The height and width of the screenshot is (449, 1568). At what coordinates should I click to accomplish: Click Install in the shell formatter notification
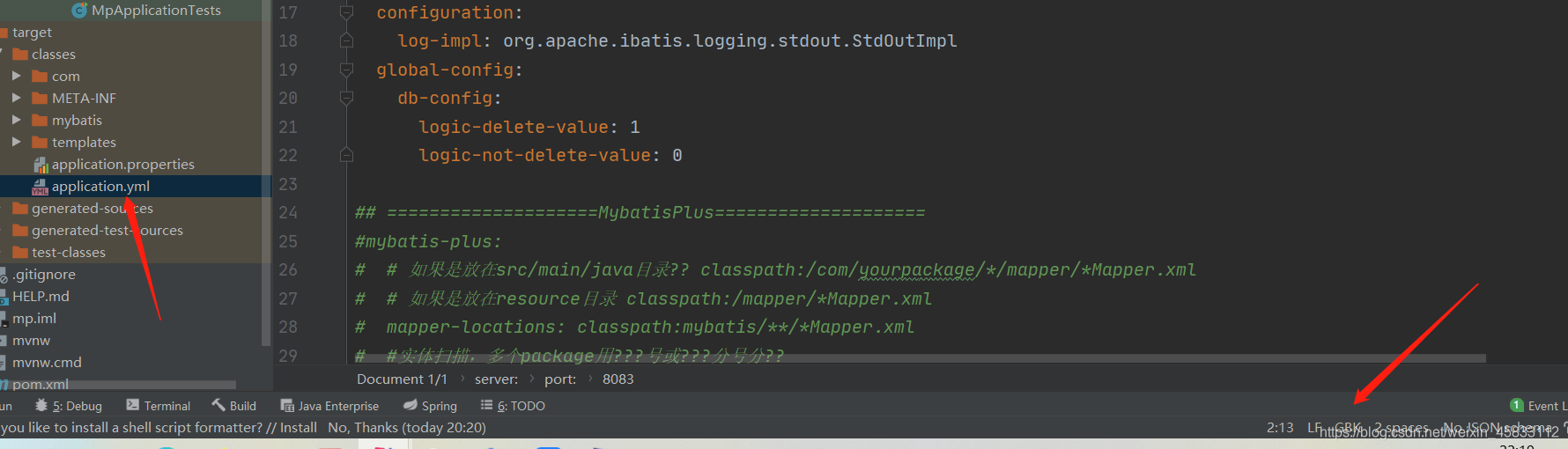(299, 428)
